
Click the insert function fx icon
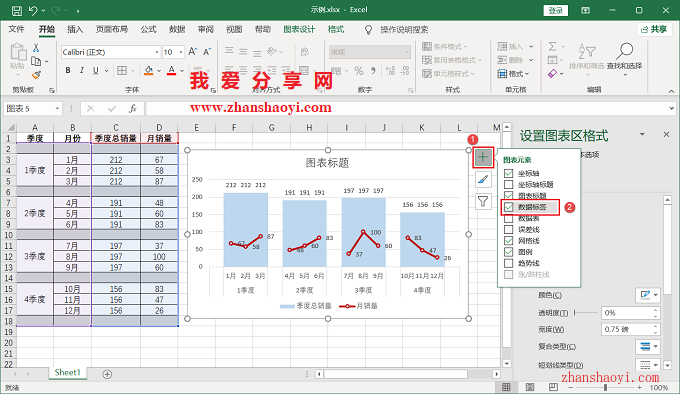[133, 108]
